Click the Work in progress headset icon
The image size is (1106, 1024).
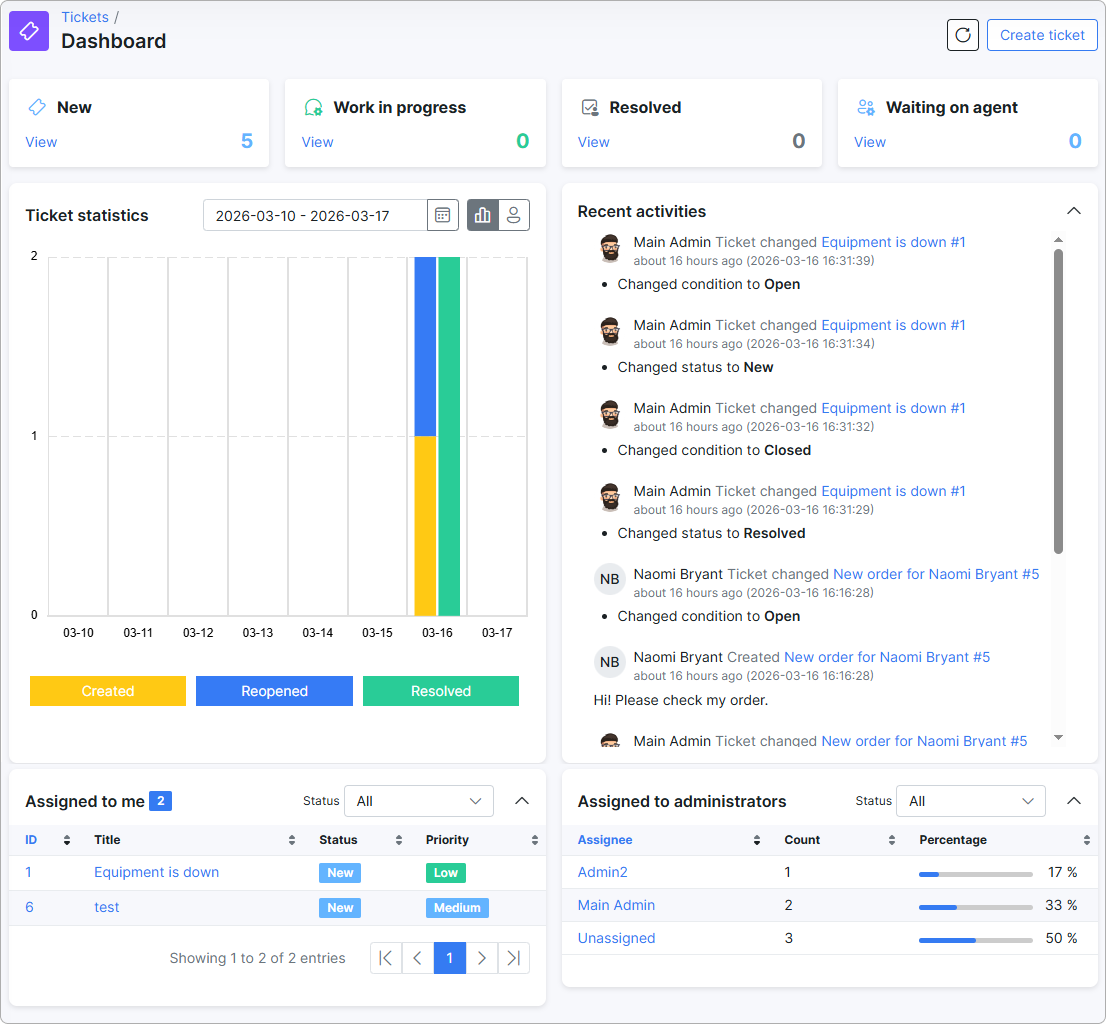[313, 107]
